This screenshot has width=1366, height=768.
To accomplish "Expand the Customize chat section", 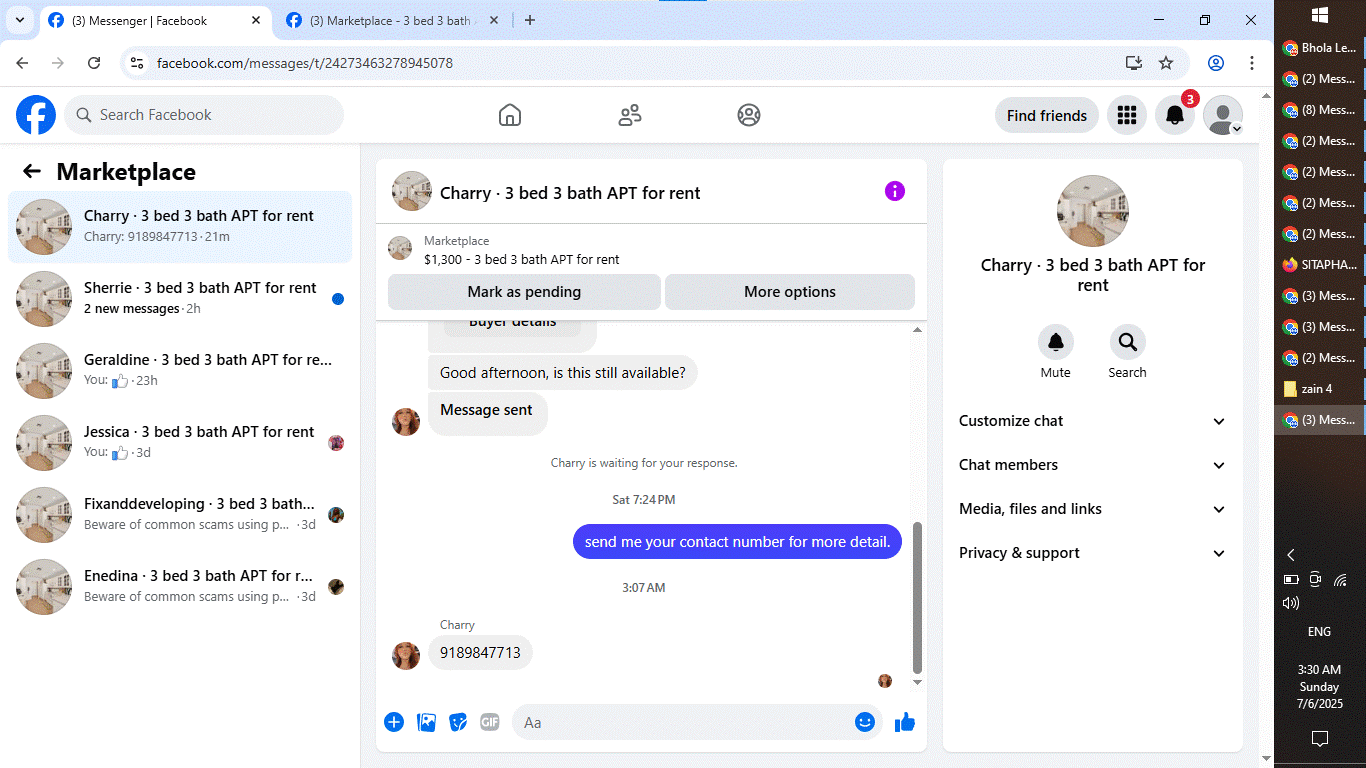I will point(1092,421).
